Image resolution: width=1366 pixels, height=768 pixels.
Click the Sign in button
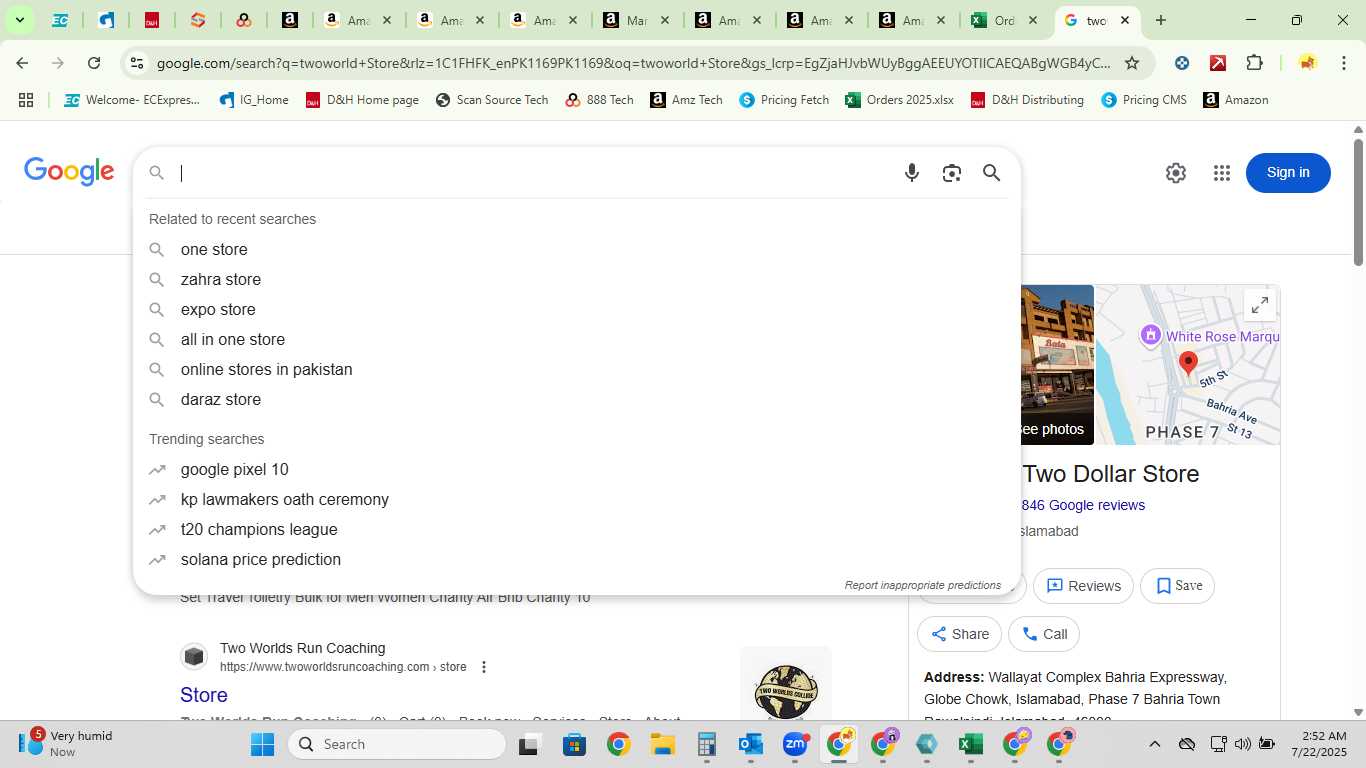click(x=1288, y=173)
